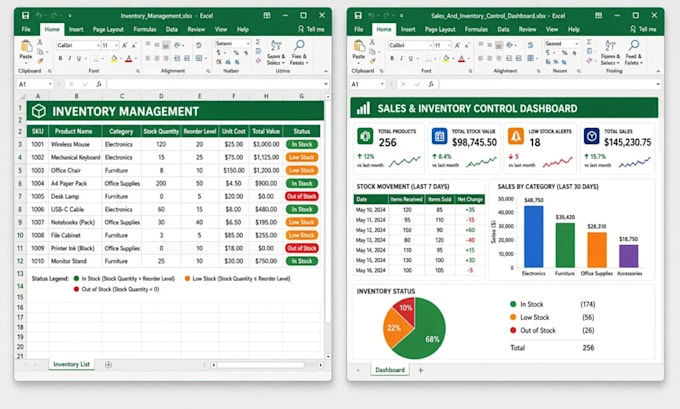Click font color swatch in Inventory_Management window

(x=128, y=59)
